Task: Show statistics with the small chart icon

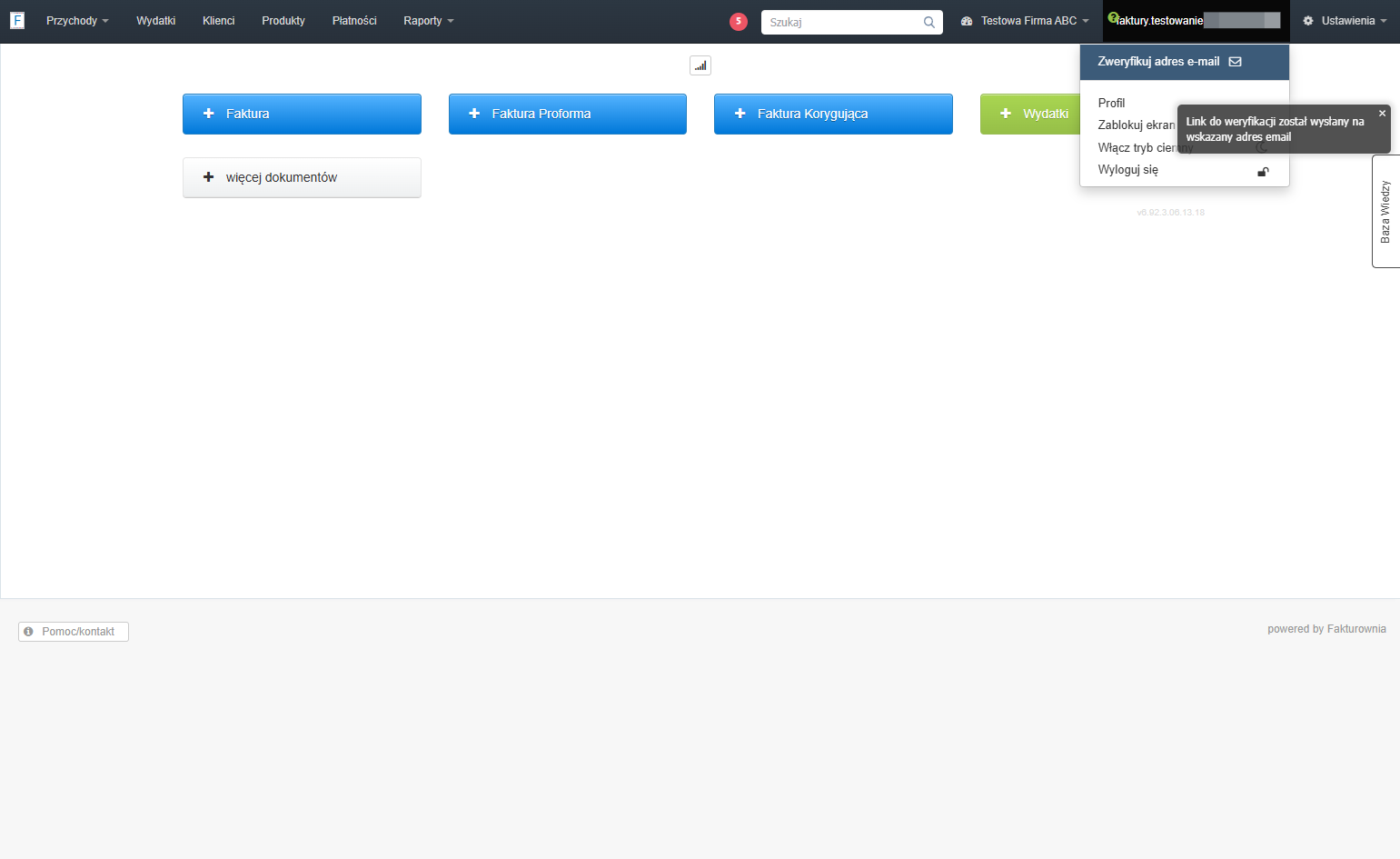Action: click(700, 65)
